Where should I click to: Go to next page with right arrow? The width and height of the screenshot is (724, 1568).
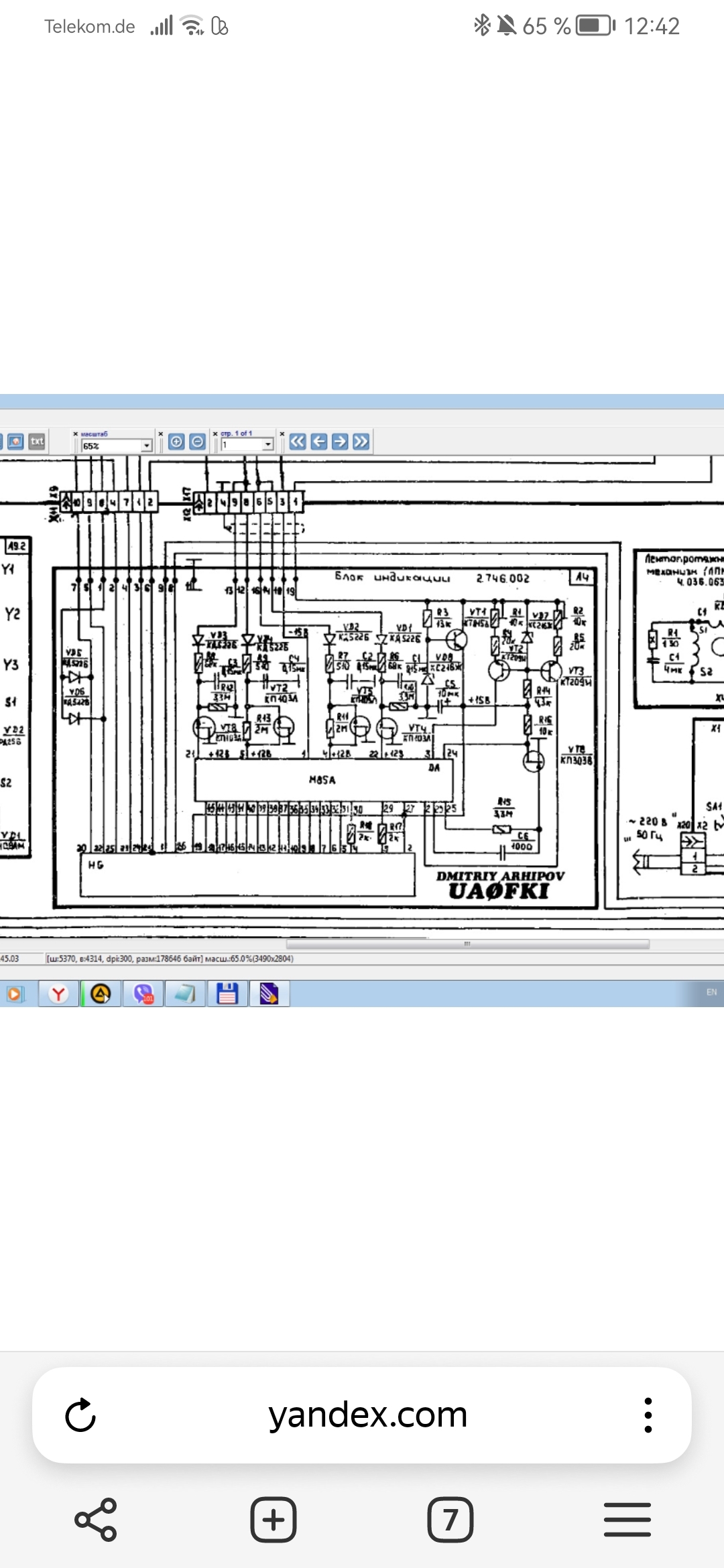pyautogui.click(x=340, y=442)
